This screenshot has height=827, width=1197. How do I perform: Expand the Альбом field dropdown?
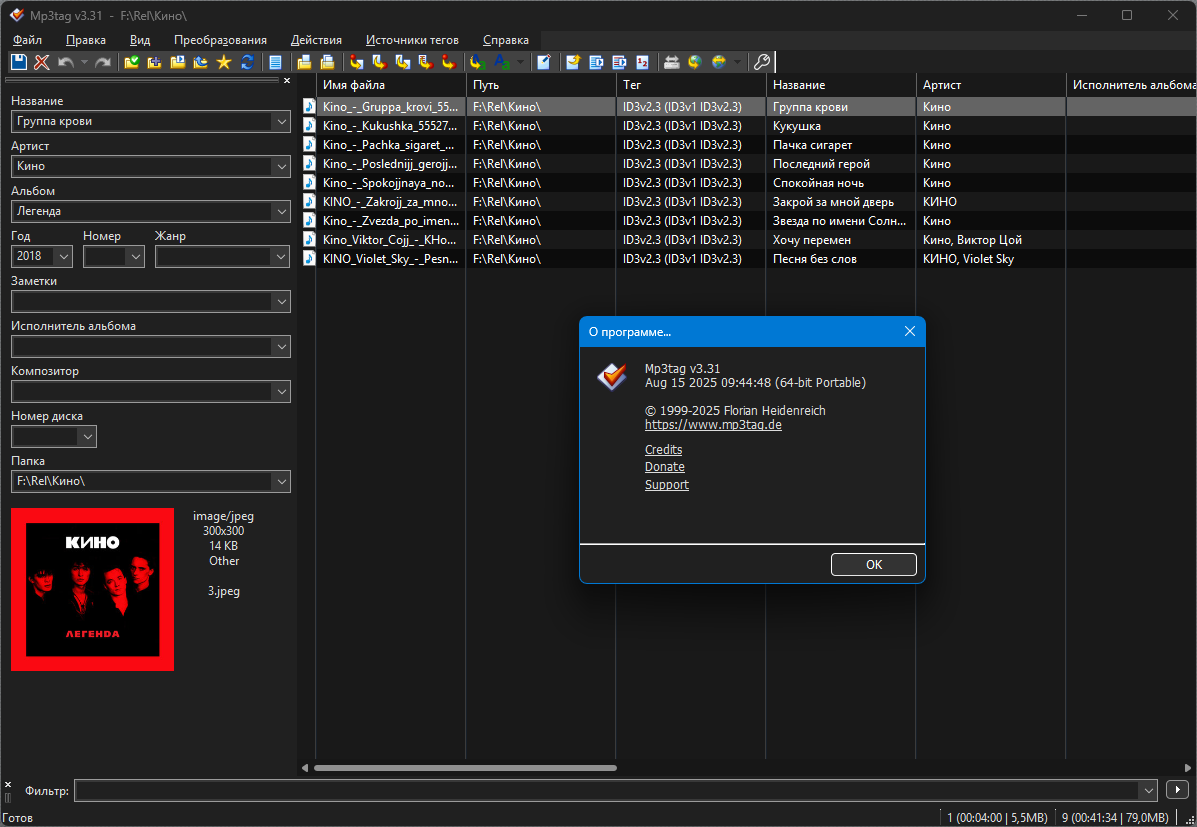[282, 212]
